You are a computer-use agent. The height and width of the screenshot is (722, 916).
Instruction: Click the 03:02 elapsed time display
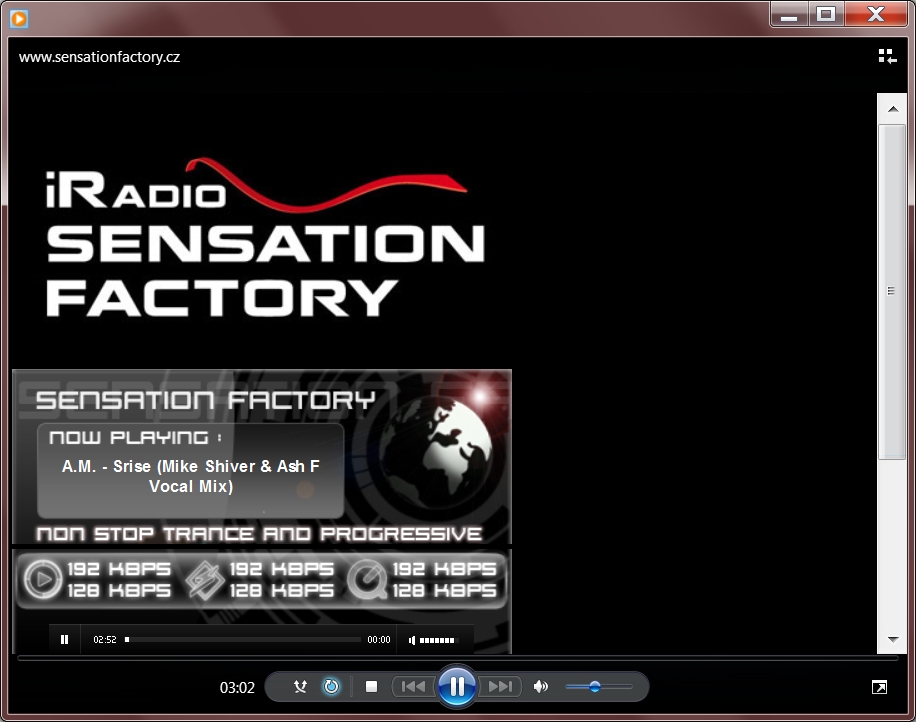pyautogui.click(x=237, y=688)
